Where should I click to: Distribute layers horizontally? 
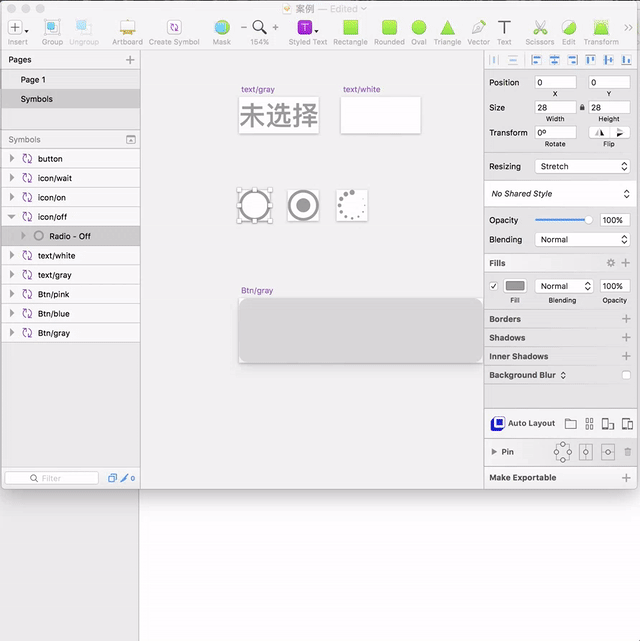point(494,60)
